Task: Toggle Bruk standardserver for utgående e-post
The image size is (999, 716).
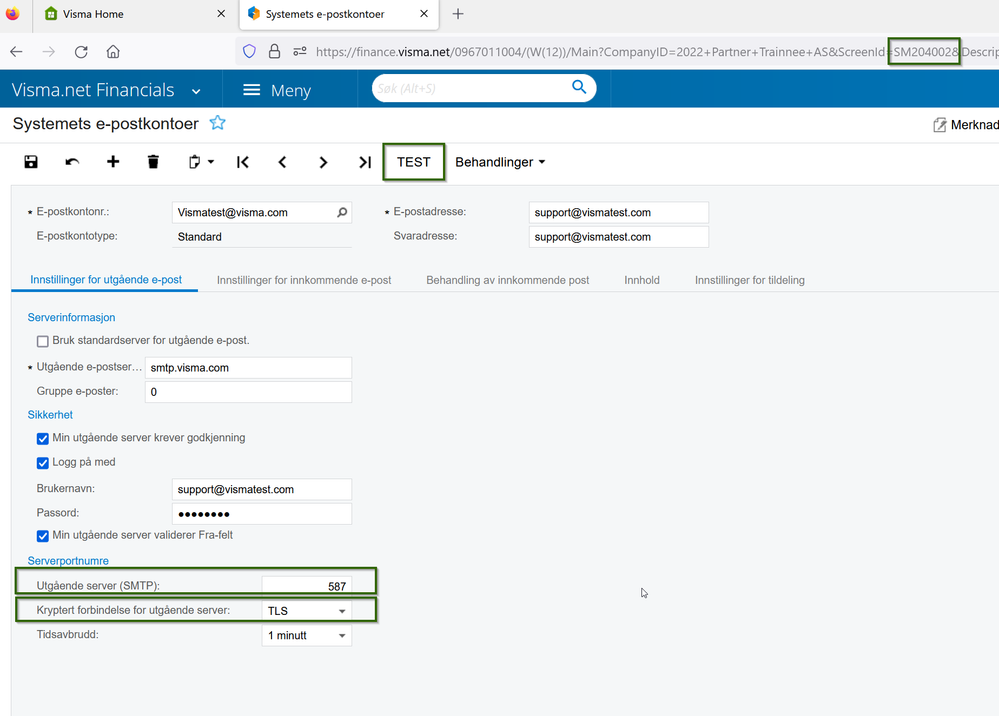Action: [x=43, y=341]
